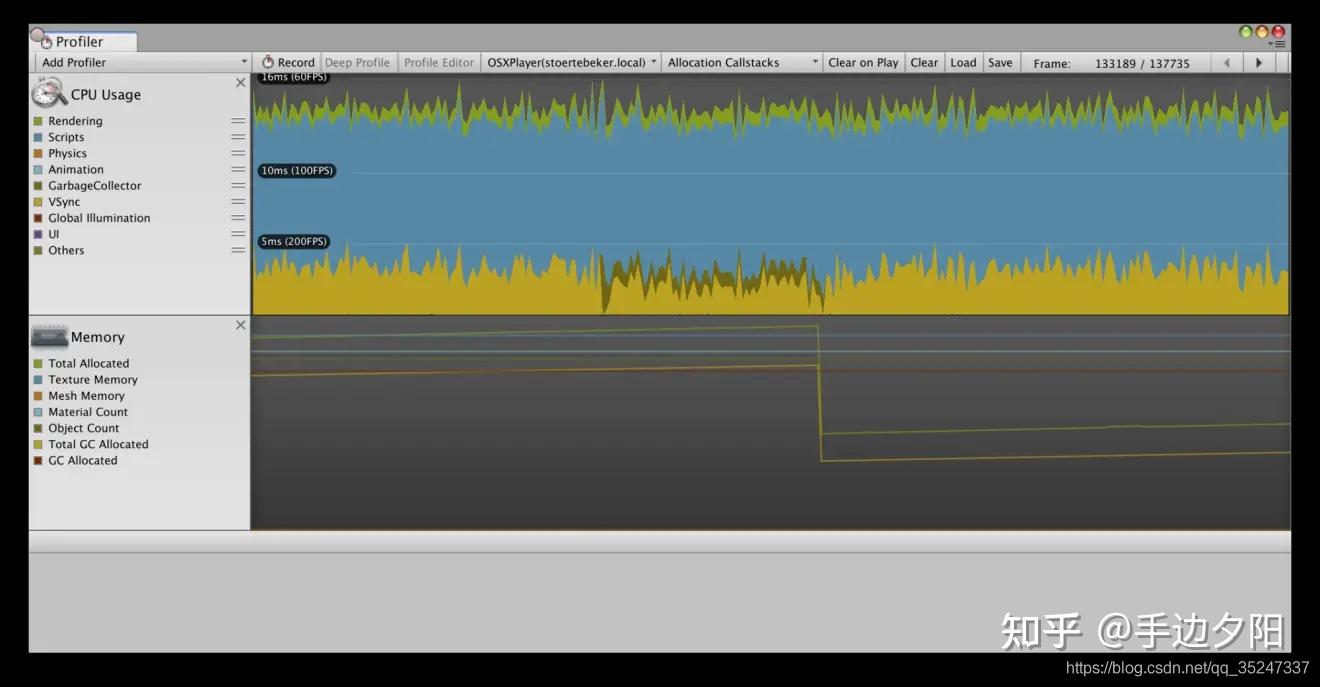Go to previous frame arrow
Image resolution: width=1320 pixels, height=687 pixels.
[x=1227, y=62]
